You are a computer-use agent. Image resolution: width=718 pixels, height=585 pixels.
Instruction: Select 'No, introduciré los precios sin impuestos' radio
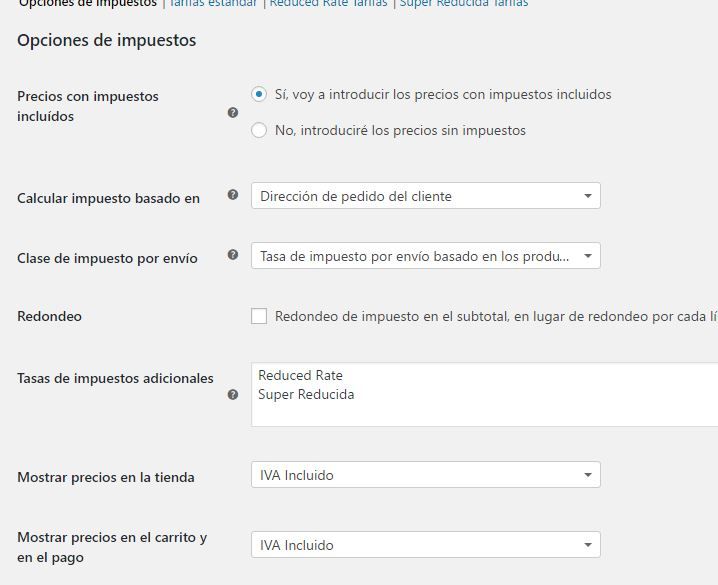(x=259, y=130)
